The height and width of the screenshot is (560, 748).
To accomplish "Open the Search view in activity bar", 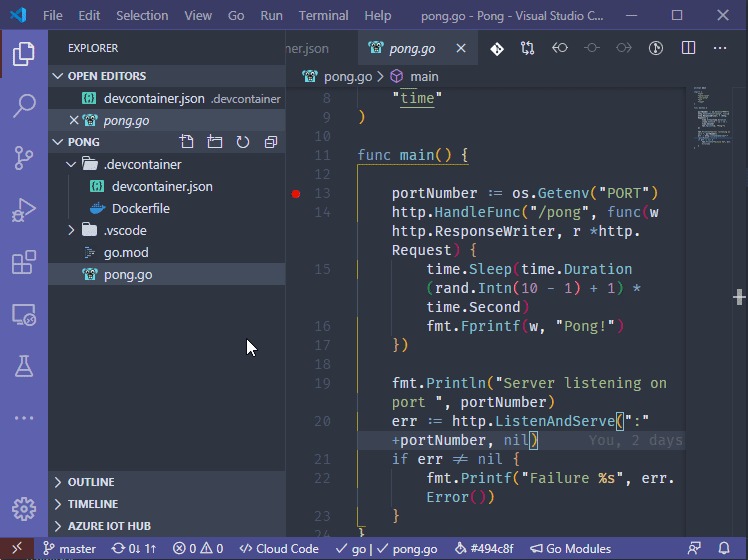I will point(23,105).
